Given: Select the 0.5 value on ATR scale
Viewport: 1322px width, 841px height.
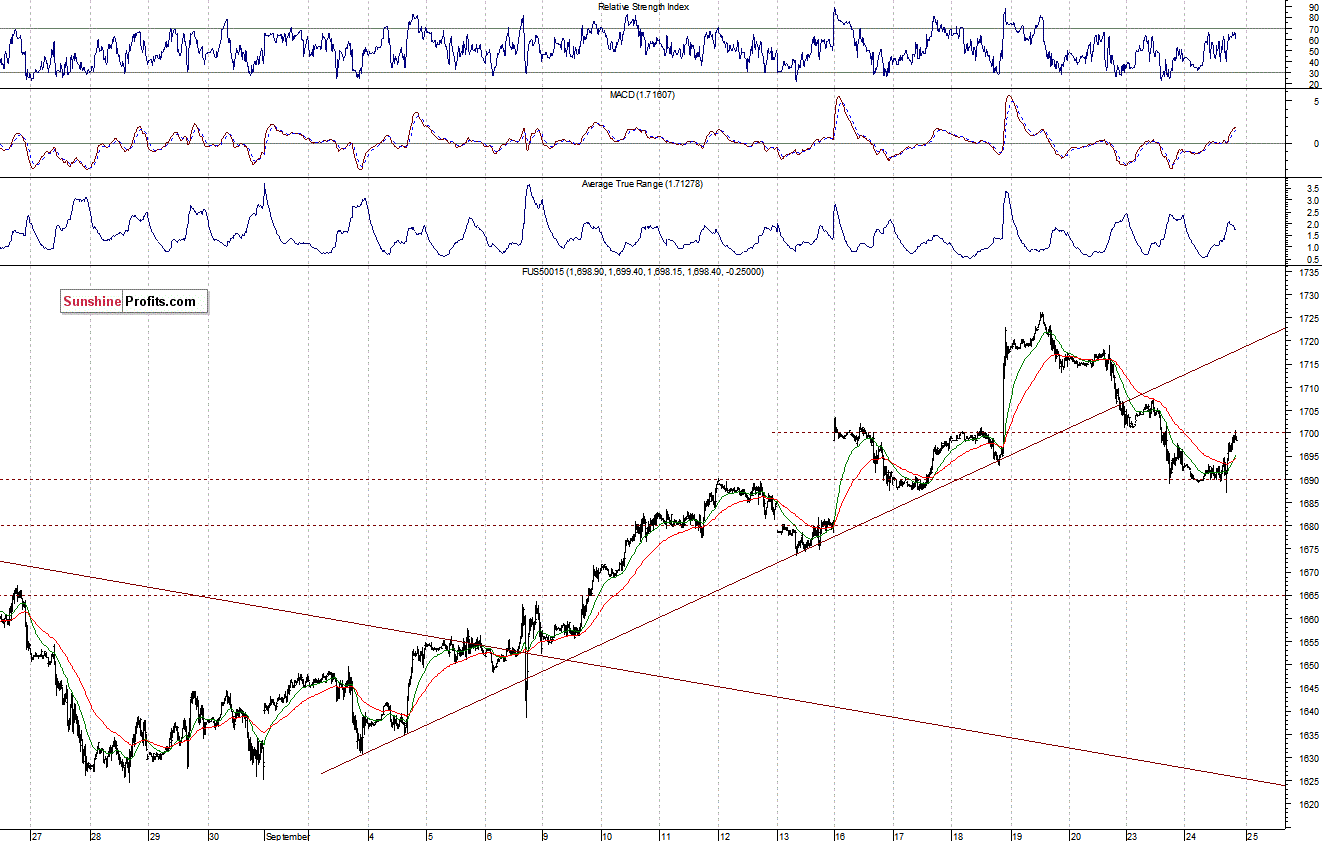Looking at the screenshot, I should pyautogui.click(x=1313, y=259).
